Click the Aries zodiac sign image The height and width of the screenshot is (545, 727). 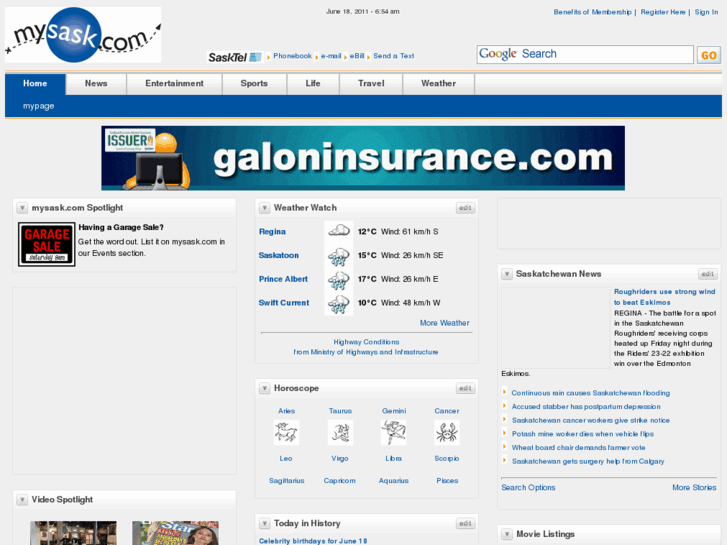(286, 432)
